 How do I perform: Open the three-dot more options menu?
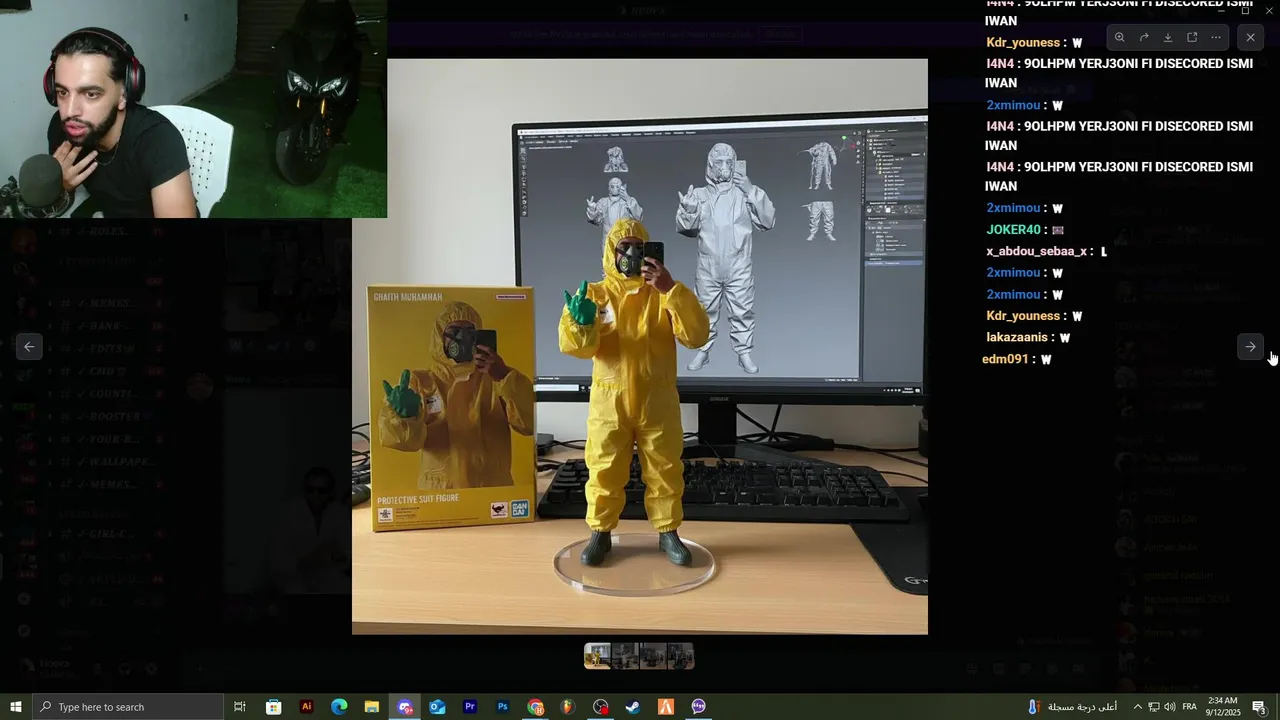(x=1216, y=38)
